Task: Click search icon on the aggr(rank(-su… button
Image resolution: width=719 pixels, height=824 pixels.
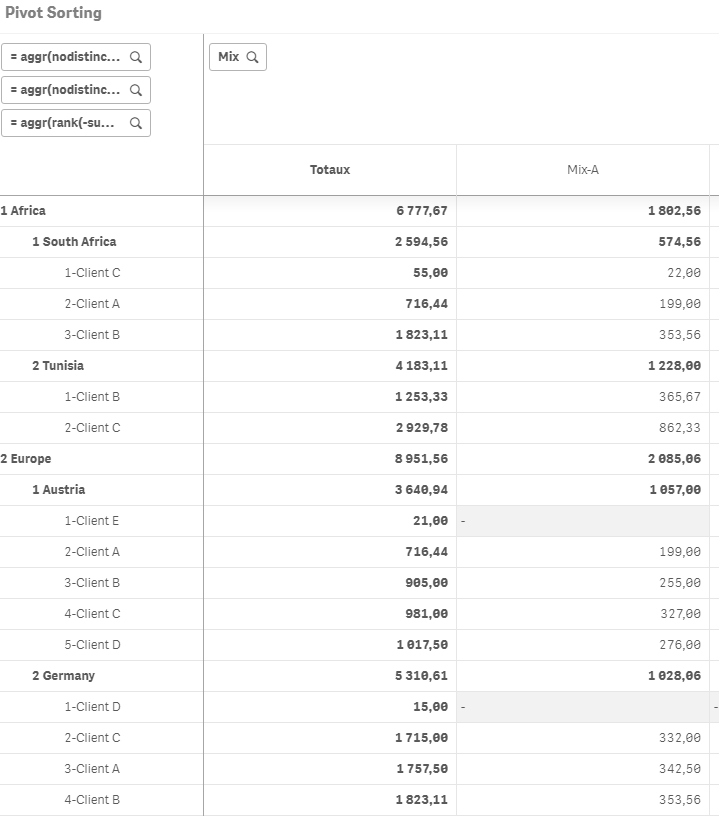Action: click(x=136, y=123)
